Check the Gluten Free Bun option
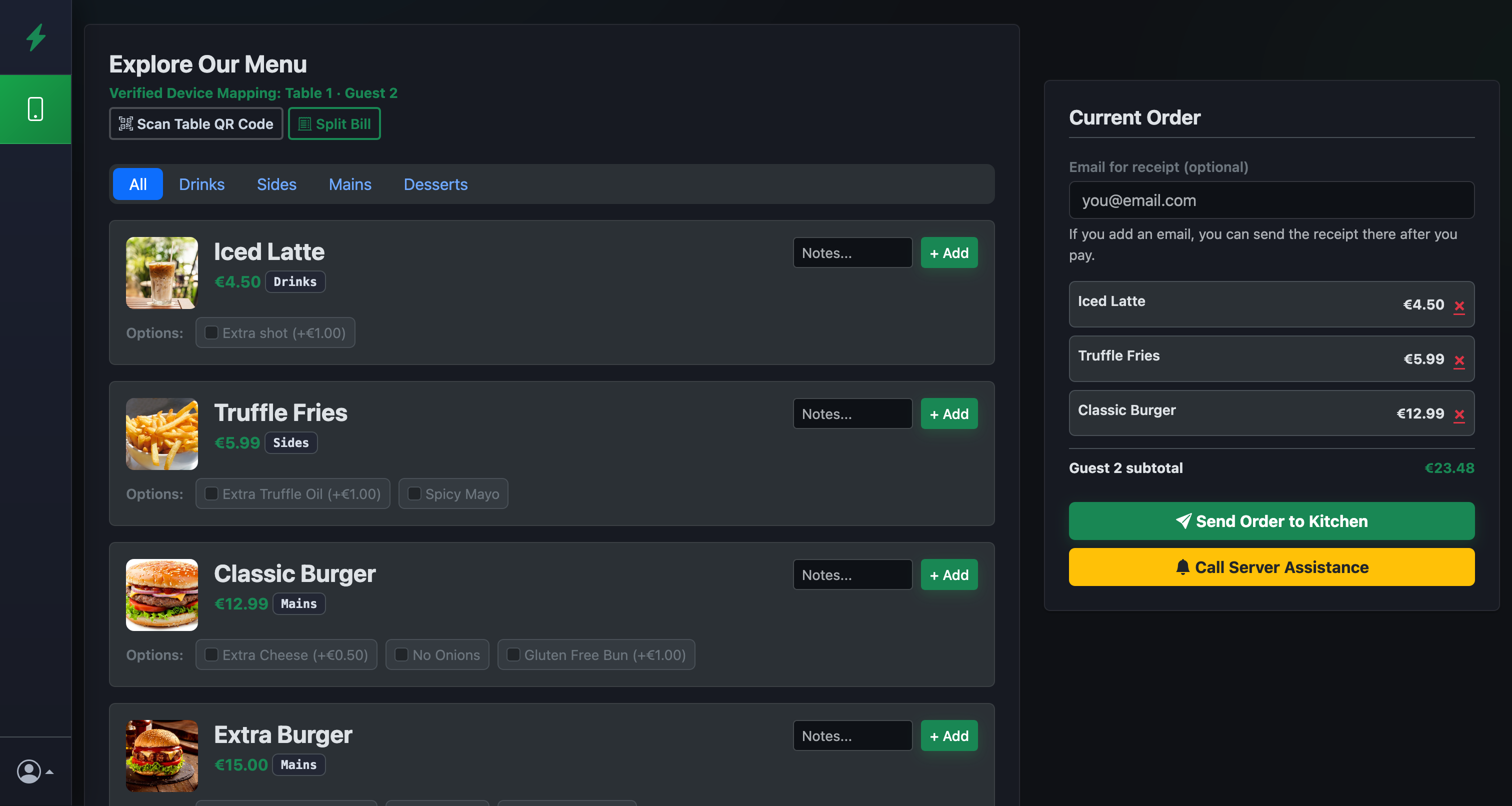Screen dimensions: 1512x806 click(513, 654)
